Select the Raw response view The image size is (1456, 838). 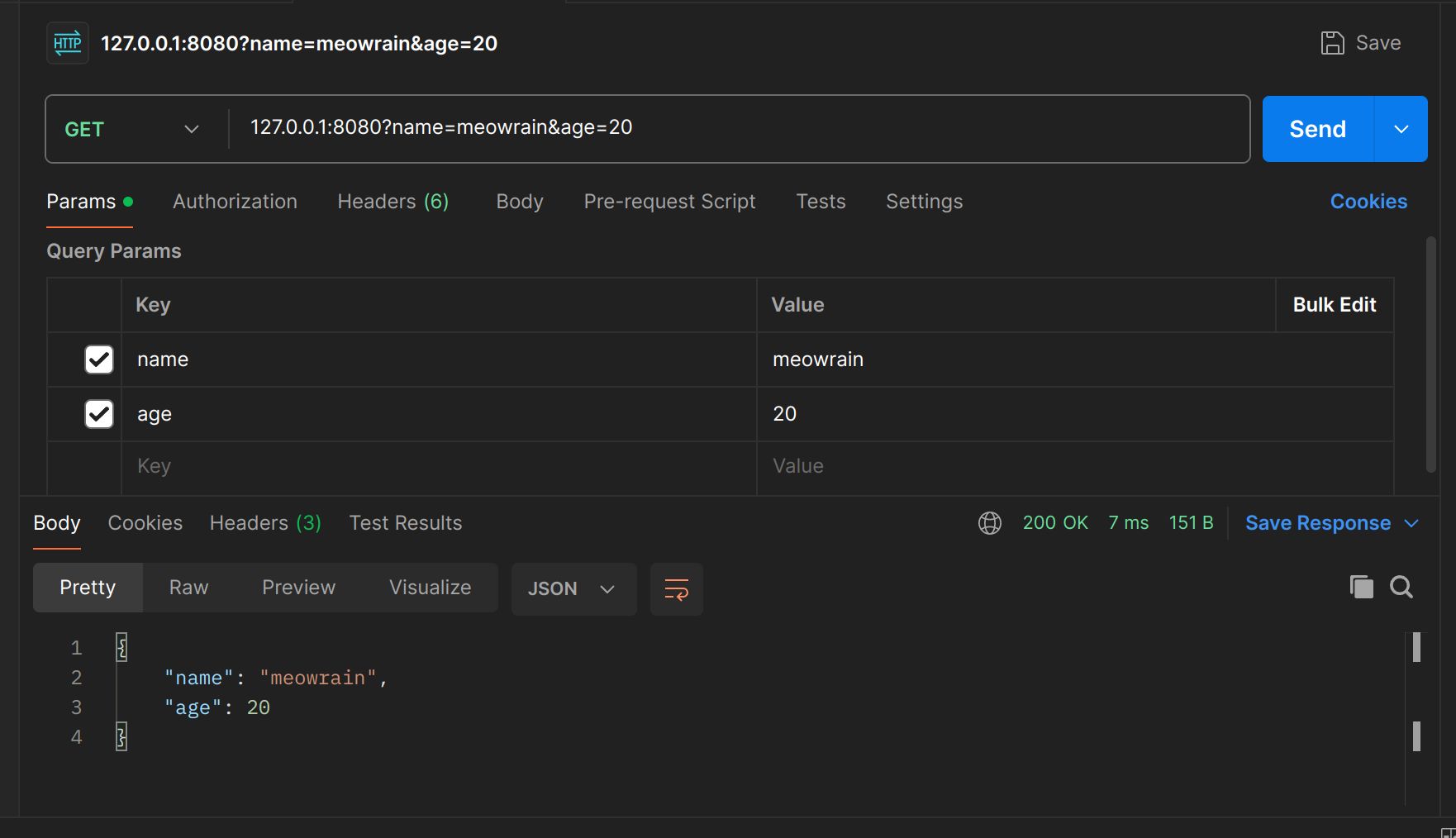click(188, 588)
